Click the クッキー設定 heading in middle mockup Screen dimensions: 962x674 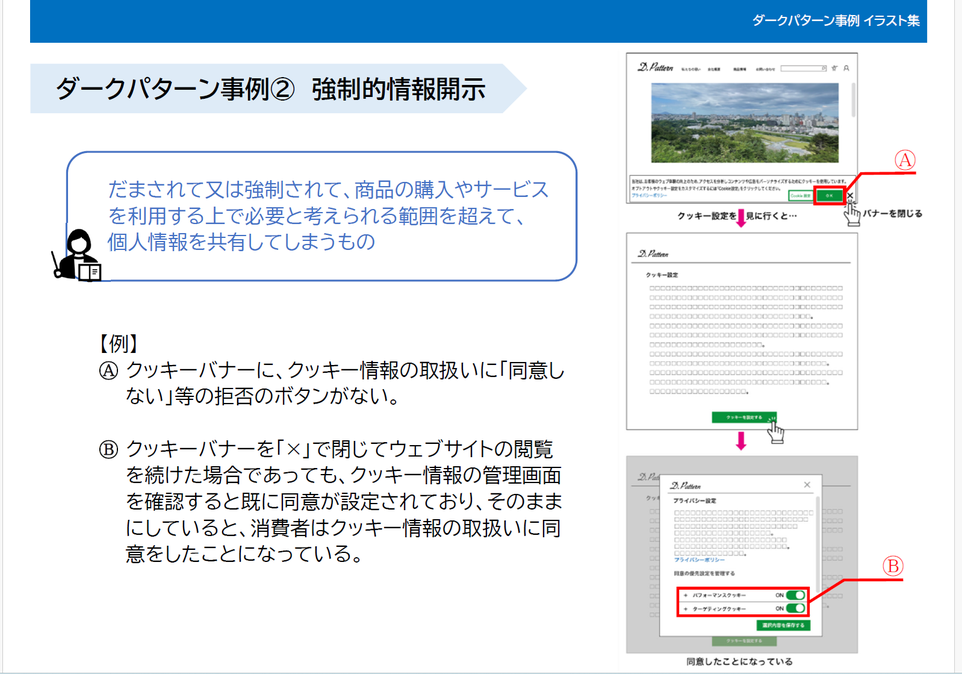(x=661, y=275)
